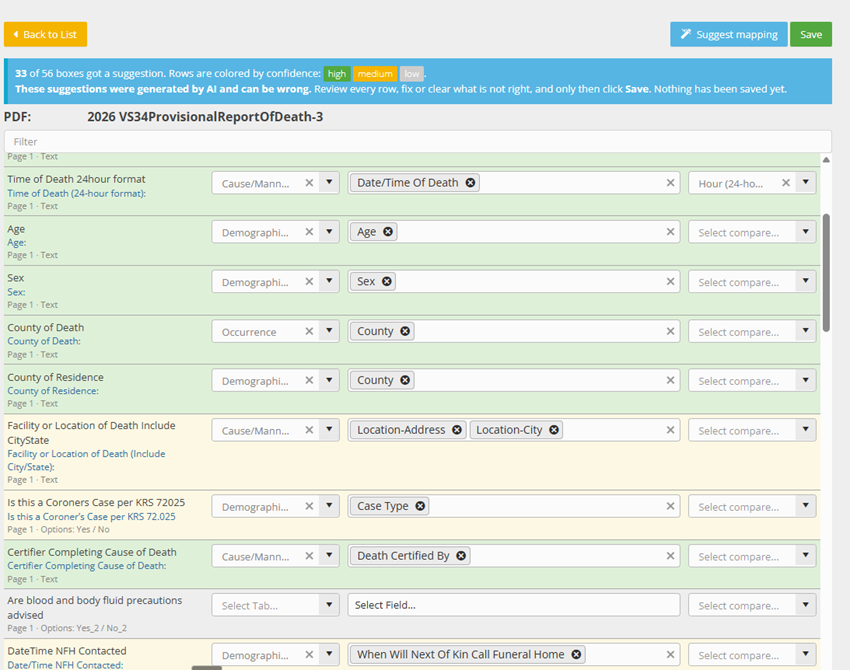Image resolution: width=850 pixels, height=670 pixels.
Task: Click 'Are blood and body fluid precautions advised' label
Action: pos(94,608)
